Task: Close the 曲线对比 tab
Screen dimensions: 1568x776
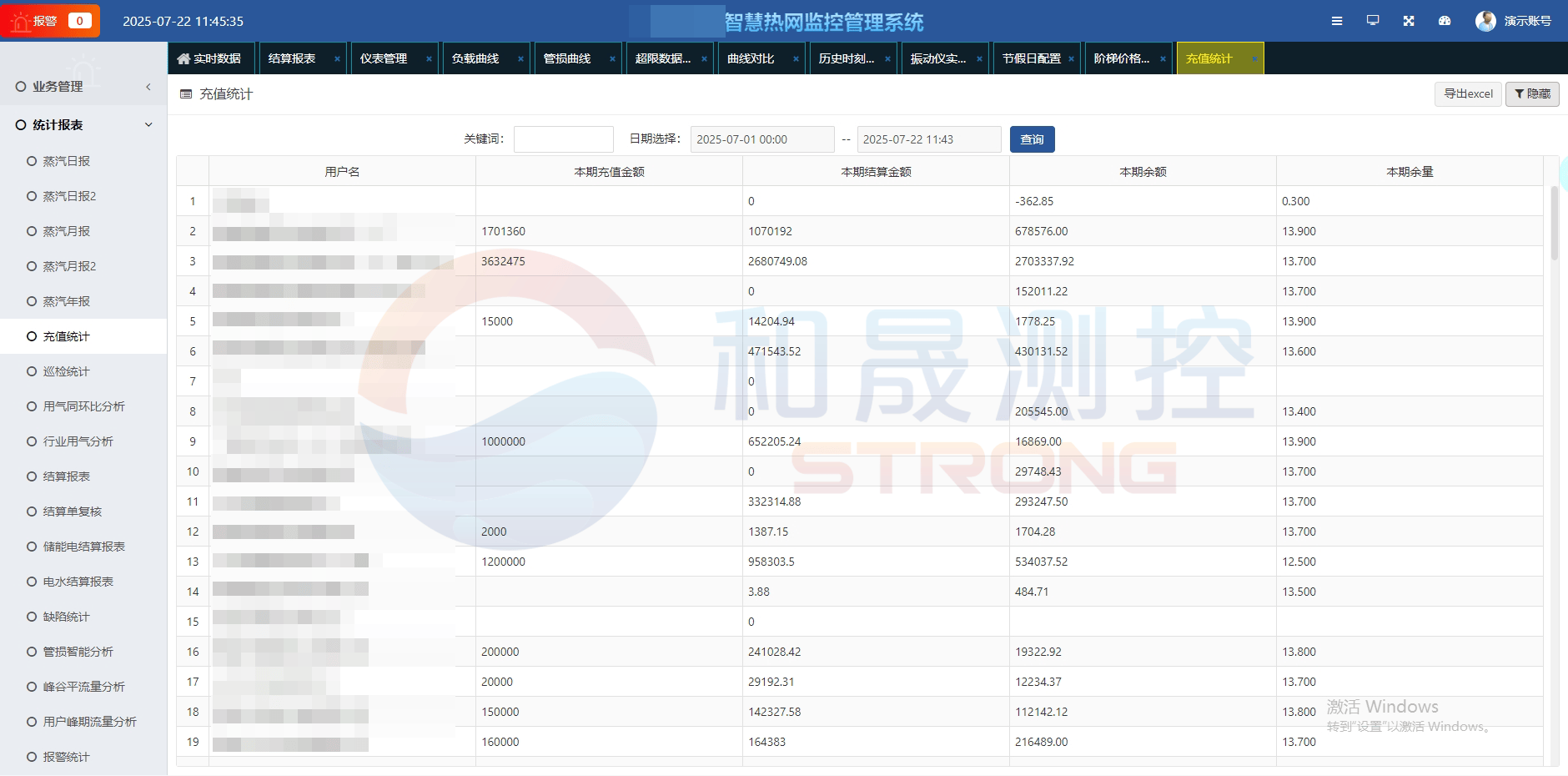Action: 796,59
